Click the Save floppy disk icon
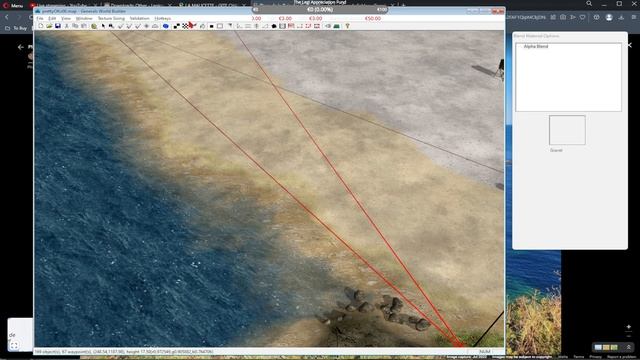The width and height of the screenshot is (640, 360). coord(58,26)
